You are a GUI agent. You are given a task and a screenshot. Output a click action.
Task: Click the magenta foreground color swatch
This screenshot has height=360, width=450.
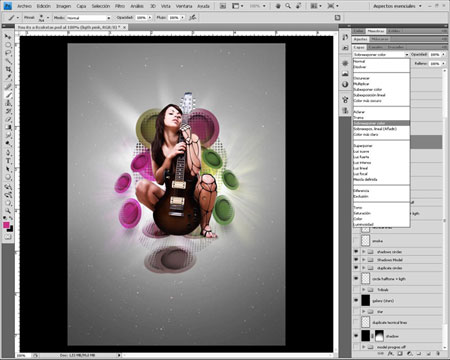pyautogui.click(x=6, y=225)
